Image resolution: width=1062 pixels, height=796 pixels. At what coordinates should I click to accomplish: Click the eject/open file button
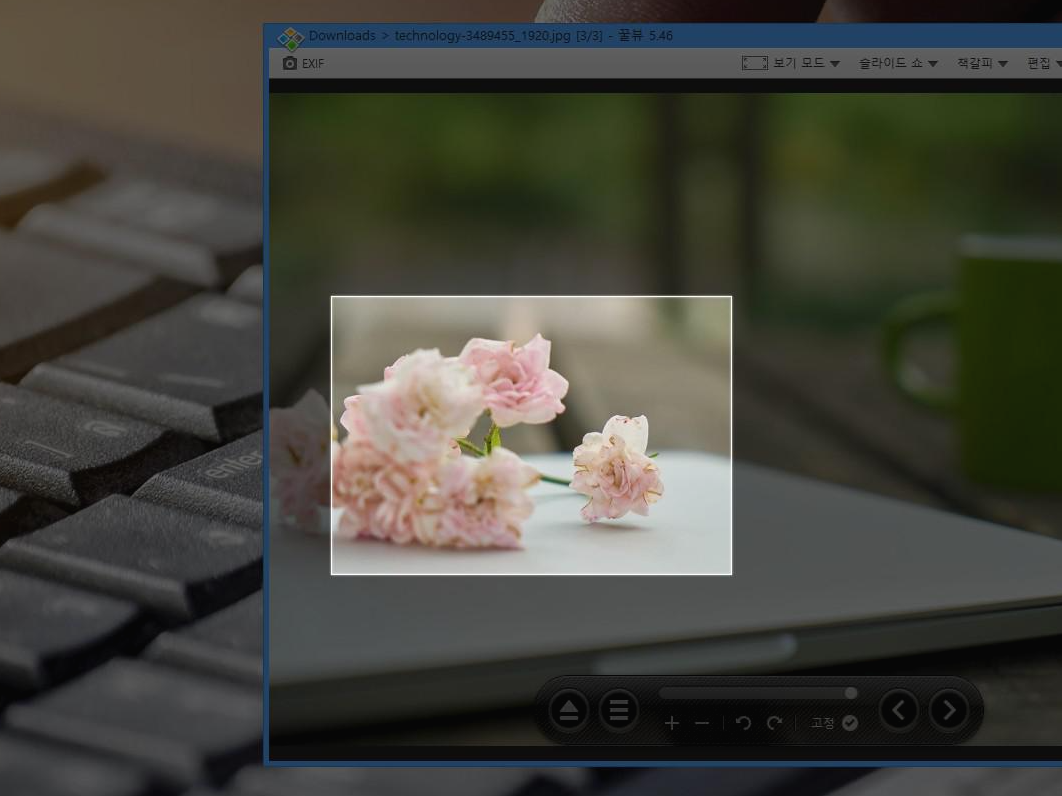click(569, 710)
